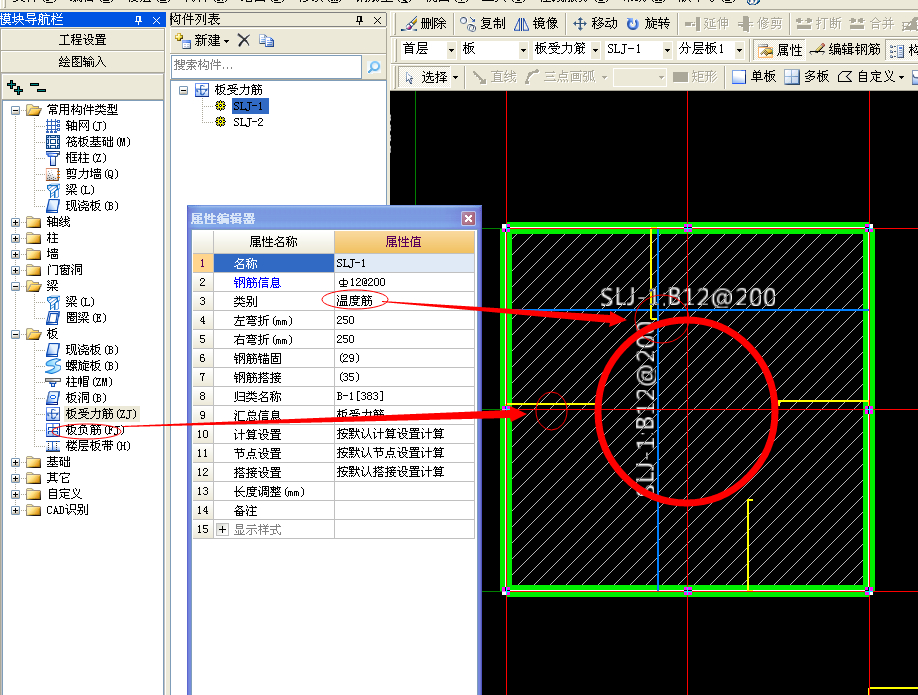This screenshot has width=918, height=695.
Task: Select the 旋转 rotate tool
Action: pos(648,23)
